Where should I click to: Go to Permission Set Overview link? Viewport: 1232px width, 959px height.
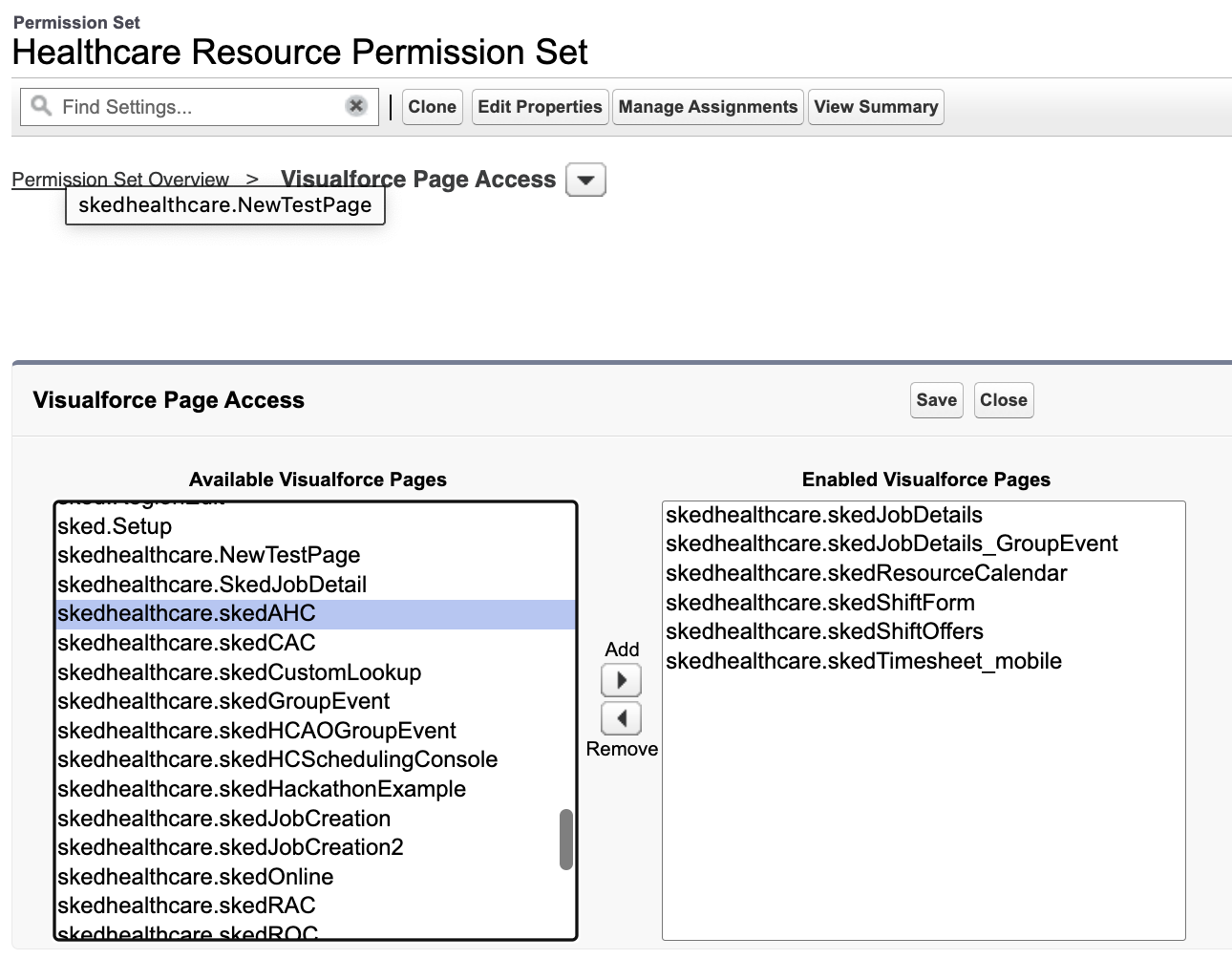coord(120,180)
